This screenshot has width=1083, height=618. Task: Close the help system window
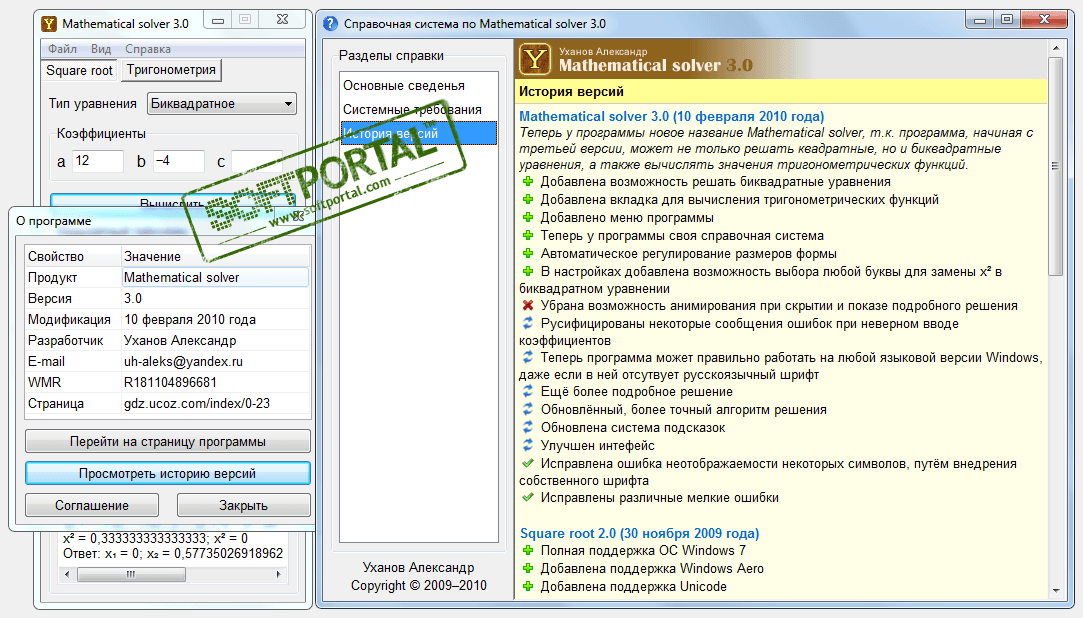pos(1044,21)
